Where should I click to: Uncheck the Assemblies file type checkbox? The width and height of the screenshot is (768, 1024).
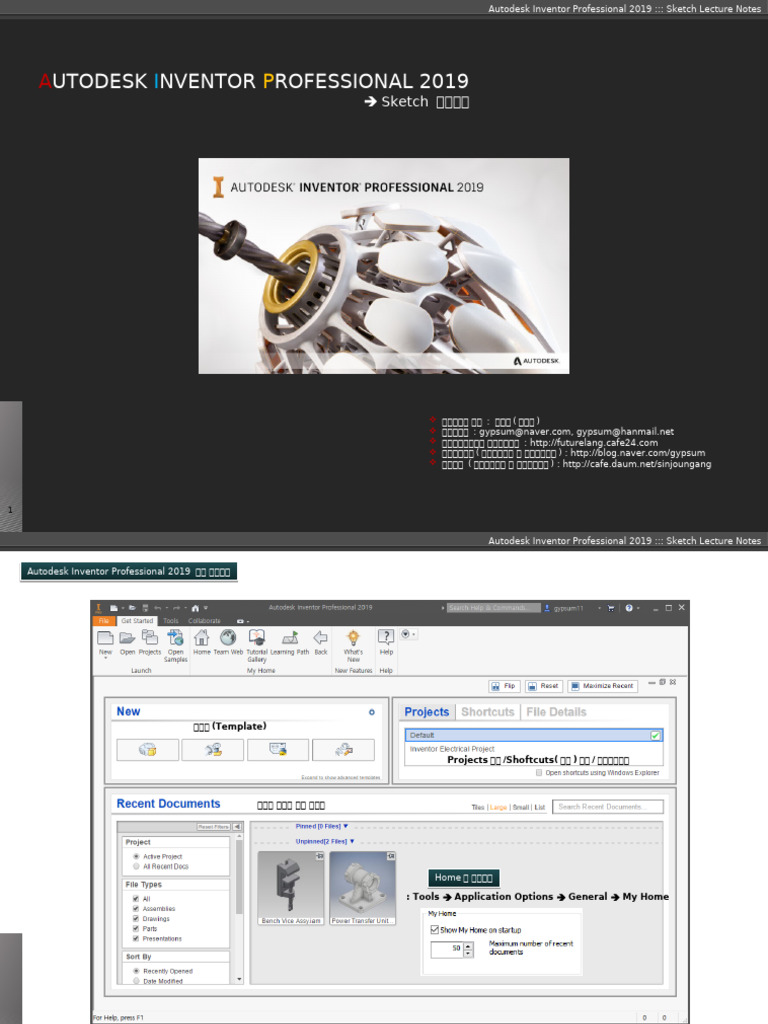(136, 909)
